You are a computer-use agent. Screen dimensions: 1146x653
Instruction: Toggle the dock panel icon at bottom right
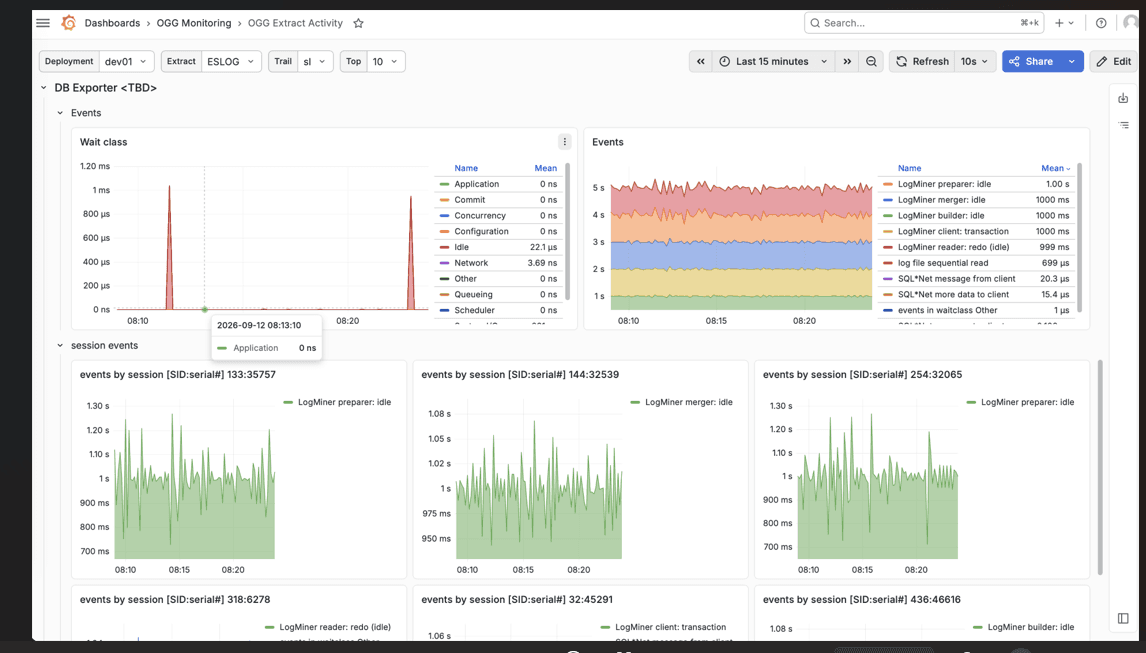(x=1123, y=619)
